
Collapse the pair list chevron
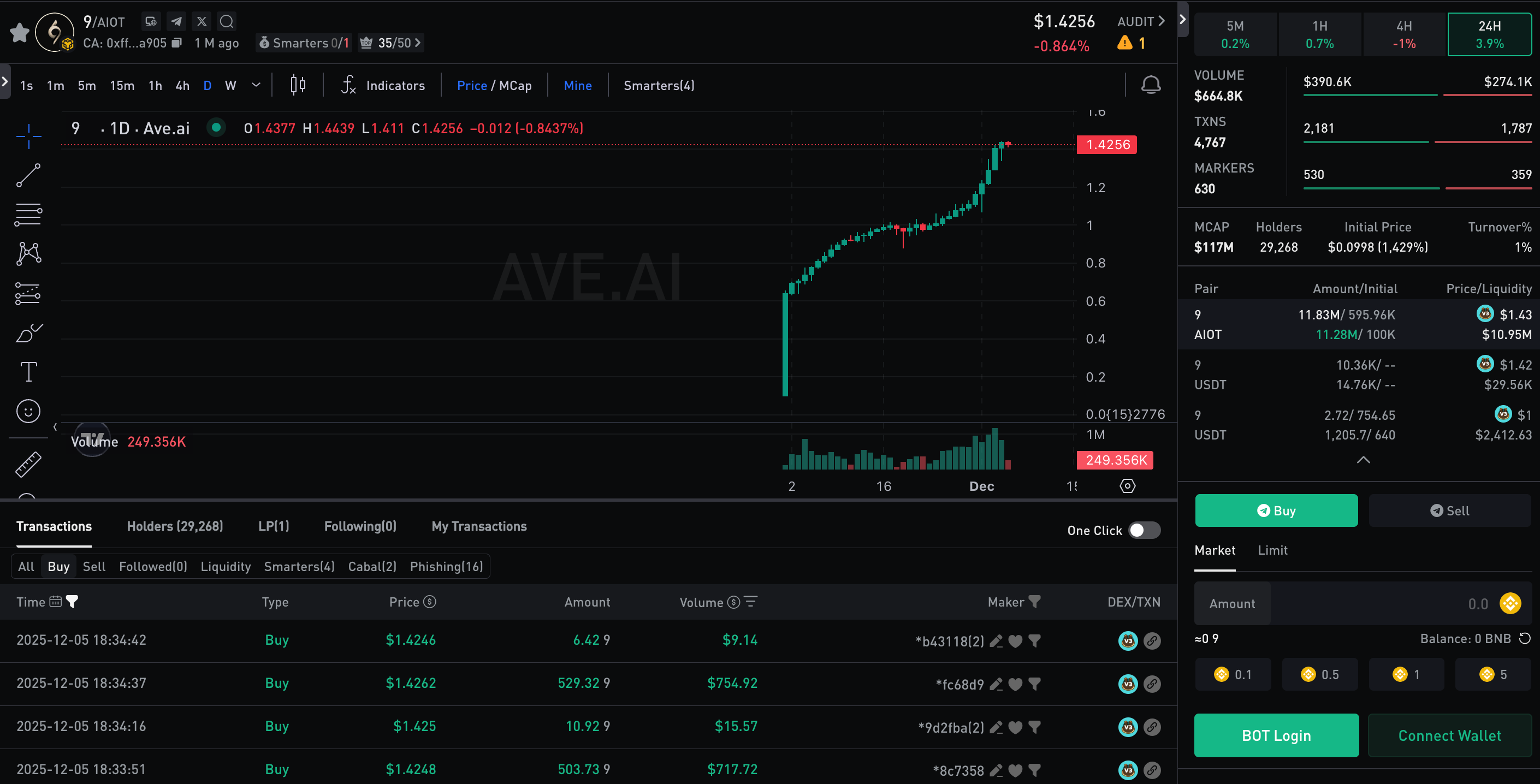tap(1363, 460)
